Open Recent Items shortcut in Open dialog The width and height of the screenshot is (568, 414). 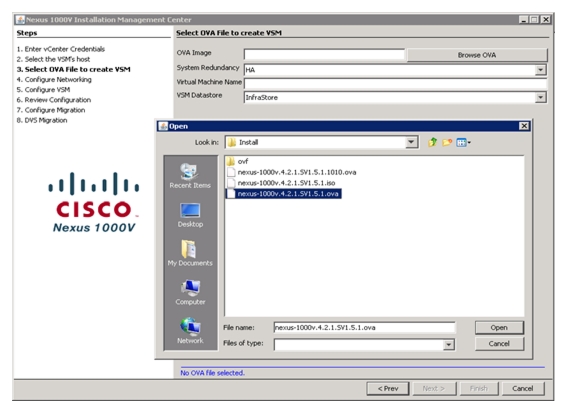coord(190,176)
